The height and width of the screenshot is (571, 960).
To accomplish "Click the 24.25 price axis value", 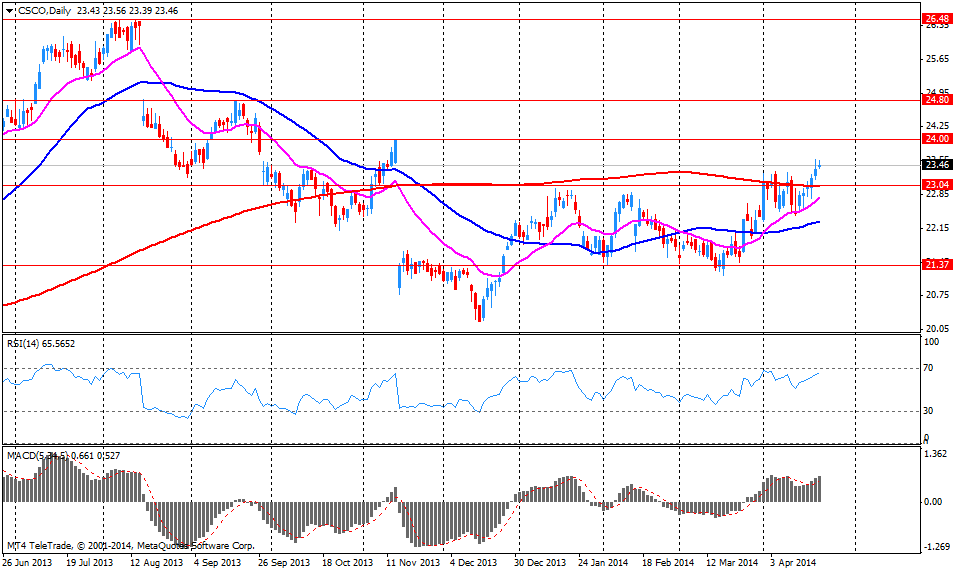I will click(938, 126).
